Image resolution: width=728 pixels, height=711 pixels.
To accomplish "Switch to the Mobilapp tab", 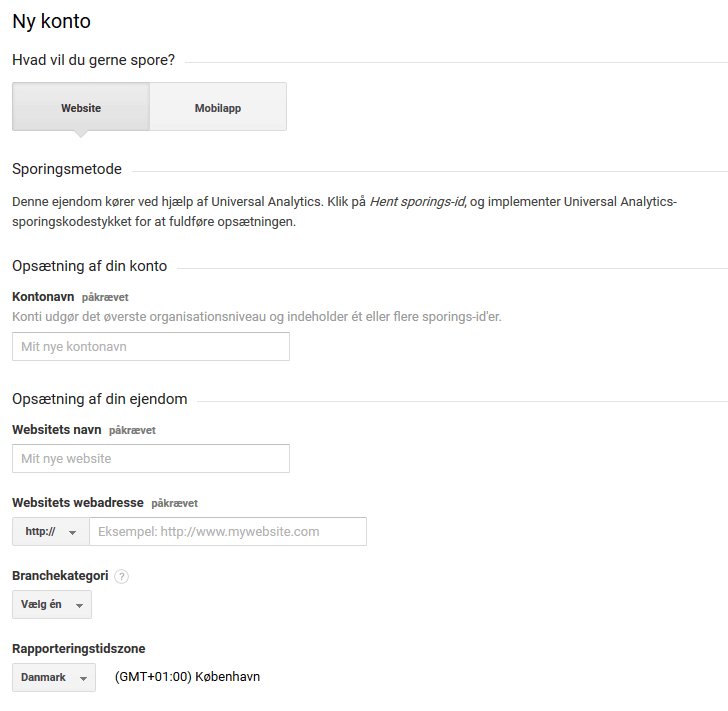I will tap(218, 107).
